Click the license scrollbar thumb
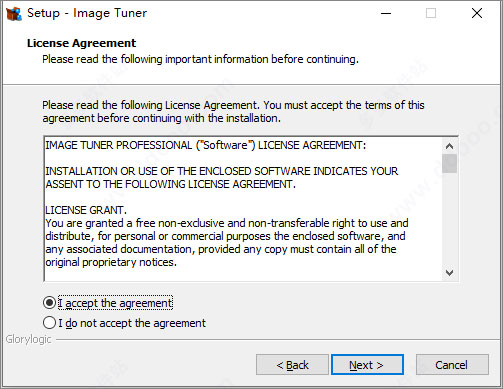The height and width of the screenshot is (389, 503). coord(449,163)
